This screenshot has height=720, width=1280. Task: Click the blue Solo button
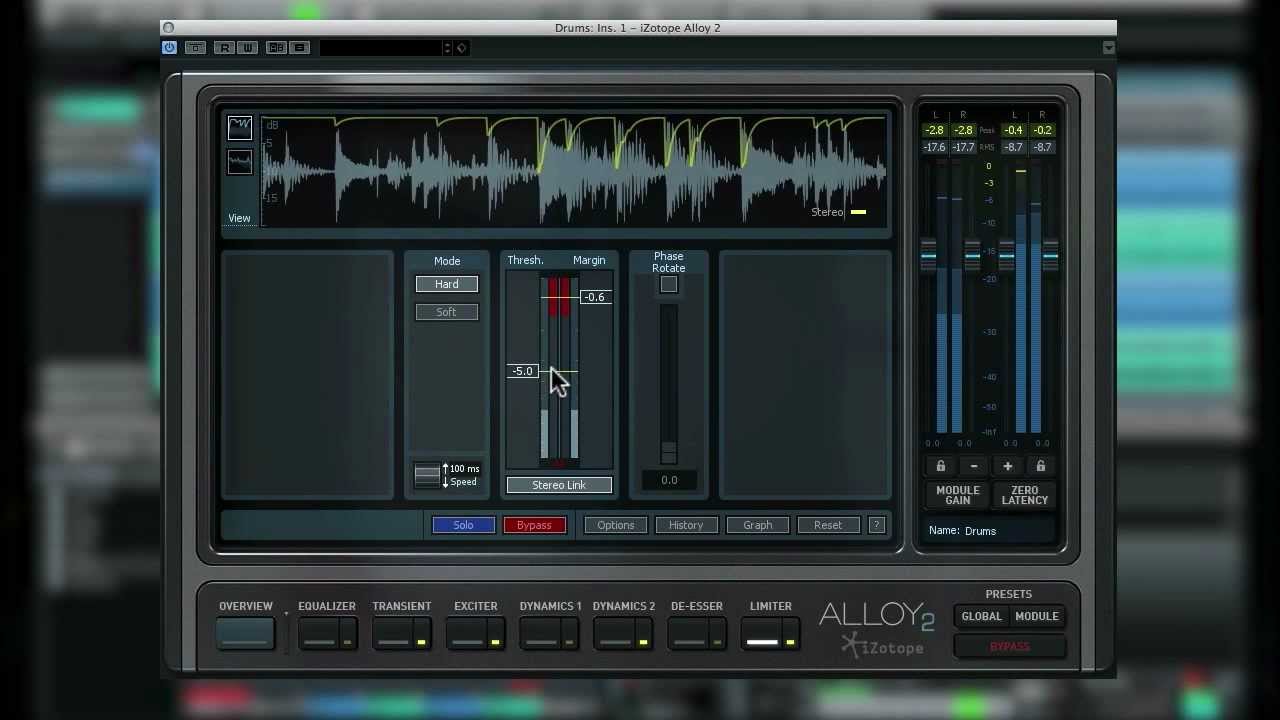click(x=463, y=525)
